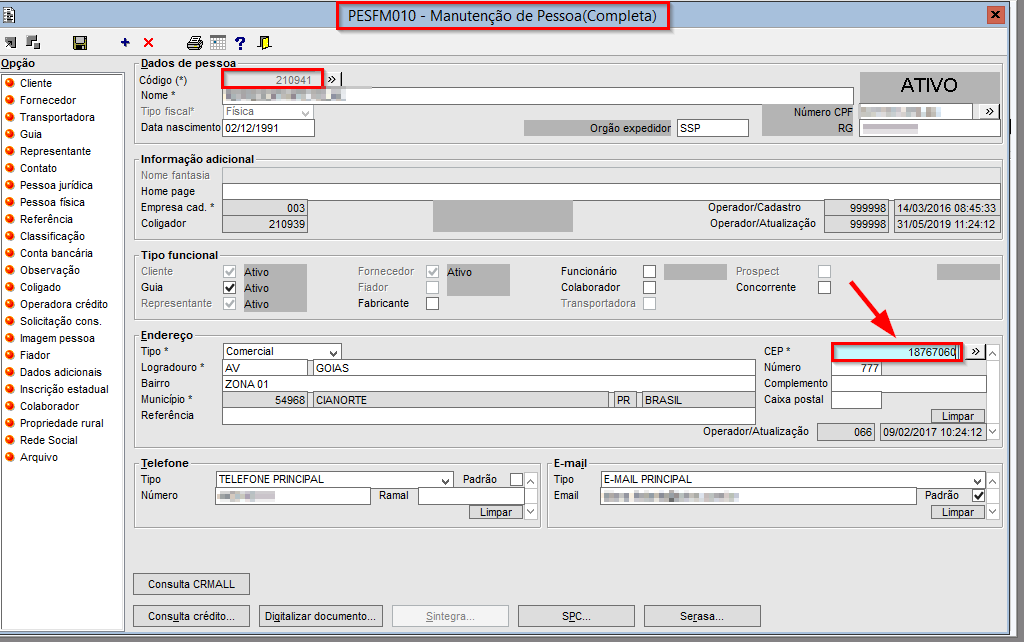
Task: Toggle the Funcionário checkbox
Action: pyautogui.click(x=649, y=271)
